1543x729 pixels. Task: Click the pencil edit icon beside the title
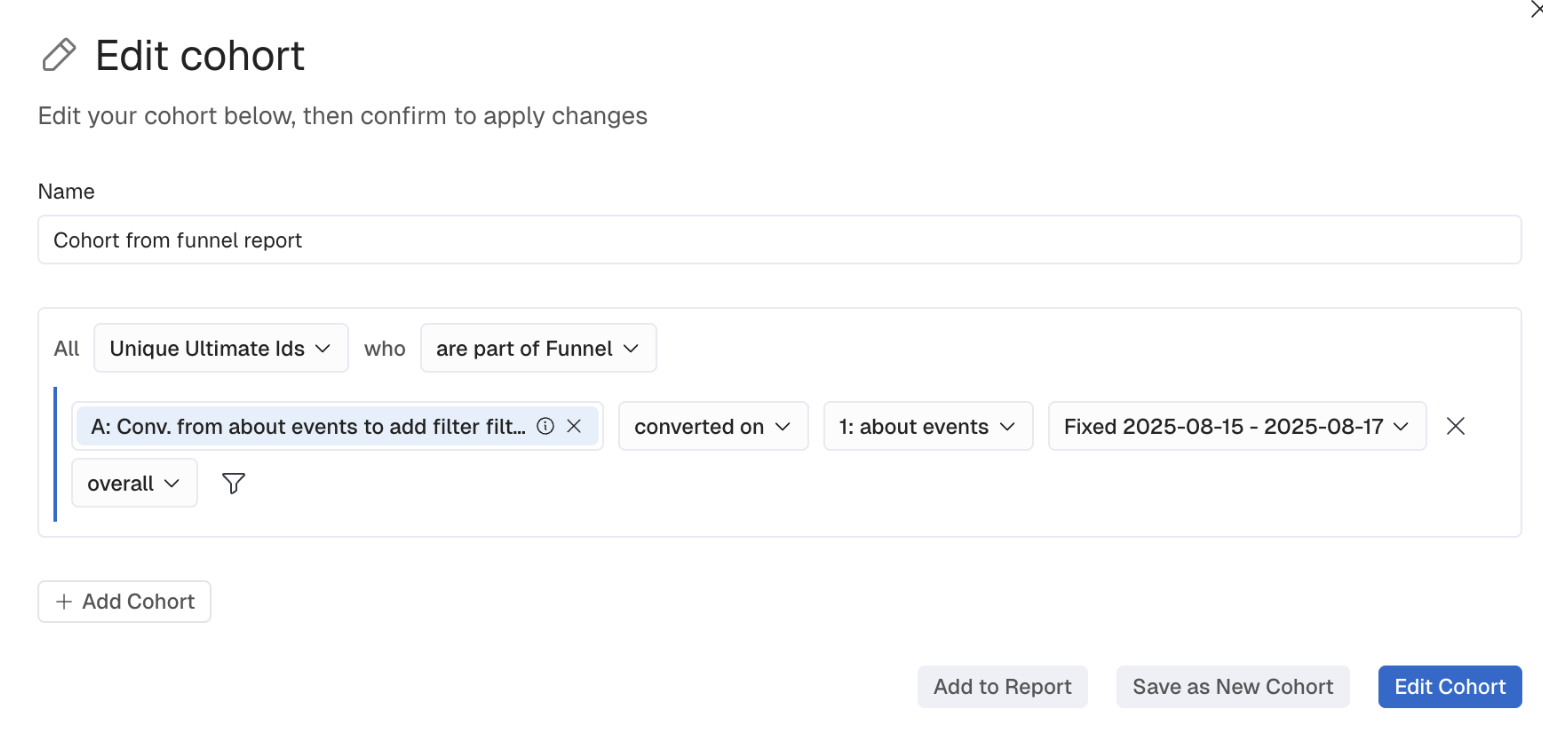(59, 55)
